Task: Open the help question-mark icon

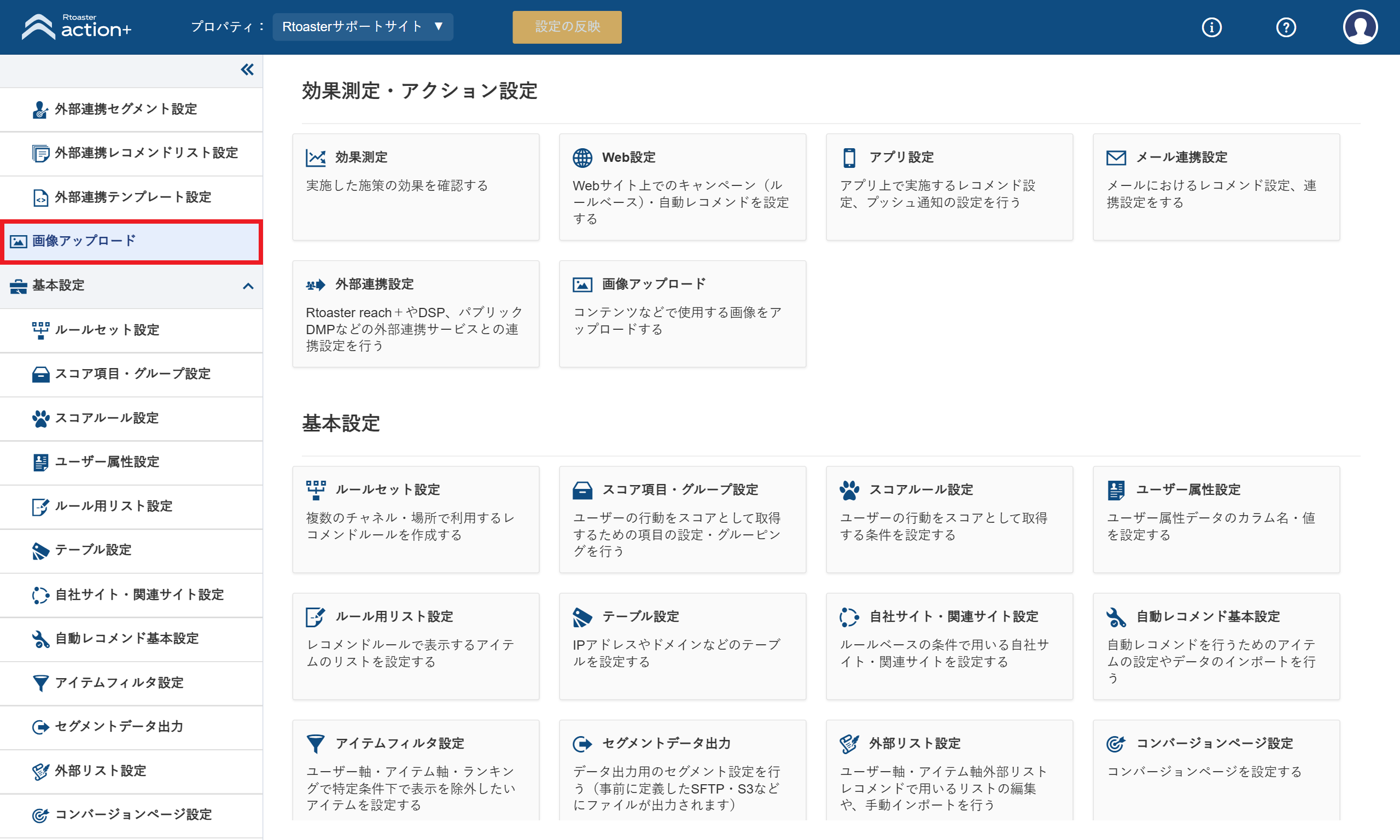Action: point(1286,27)
